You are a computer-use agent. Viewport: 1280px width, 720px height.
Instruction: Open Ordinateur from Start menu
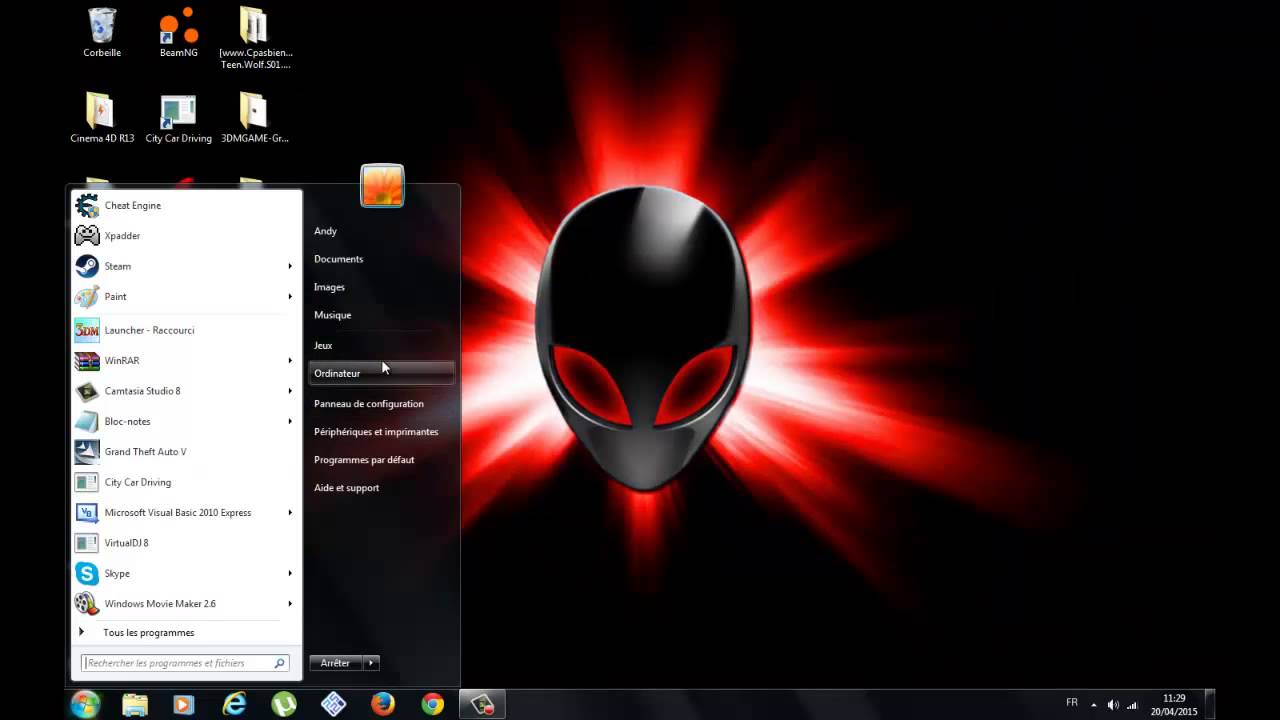382,373
